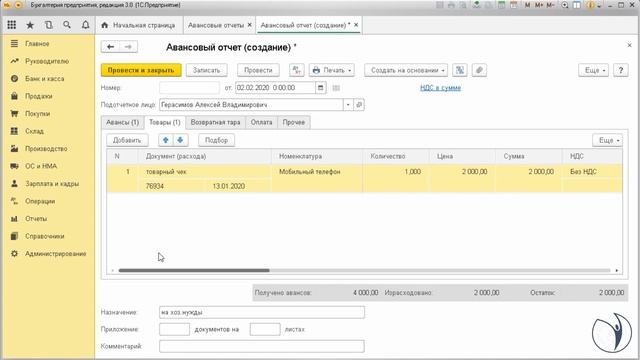
Task: Open Favorites star icon
Action: pos(30,25)
